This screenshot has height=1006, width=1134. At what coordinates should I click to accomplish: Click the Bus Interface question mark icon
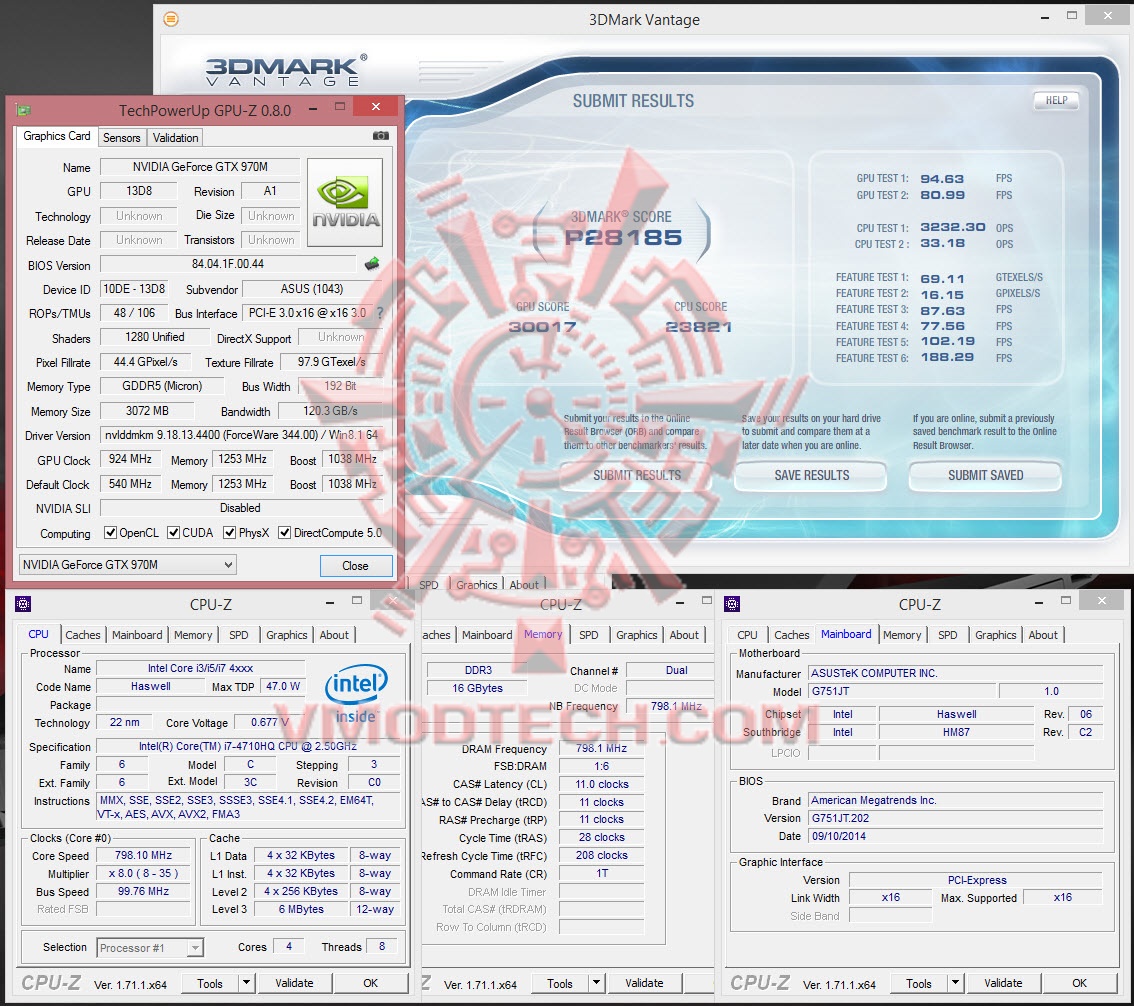[x=380, y=312]
